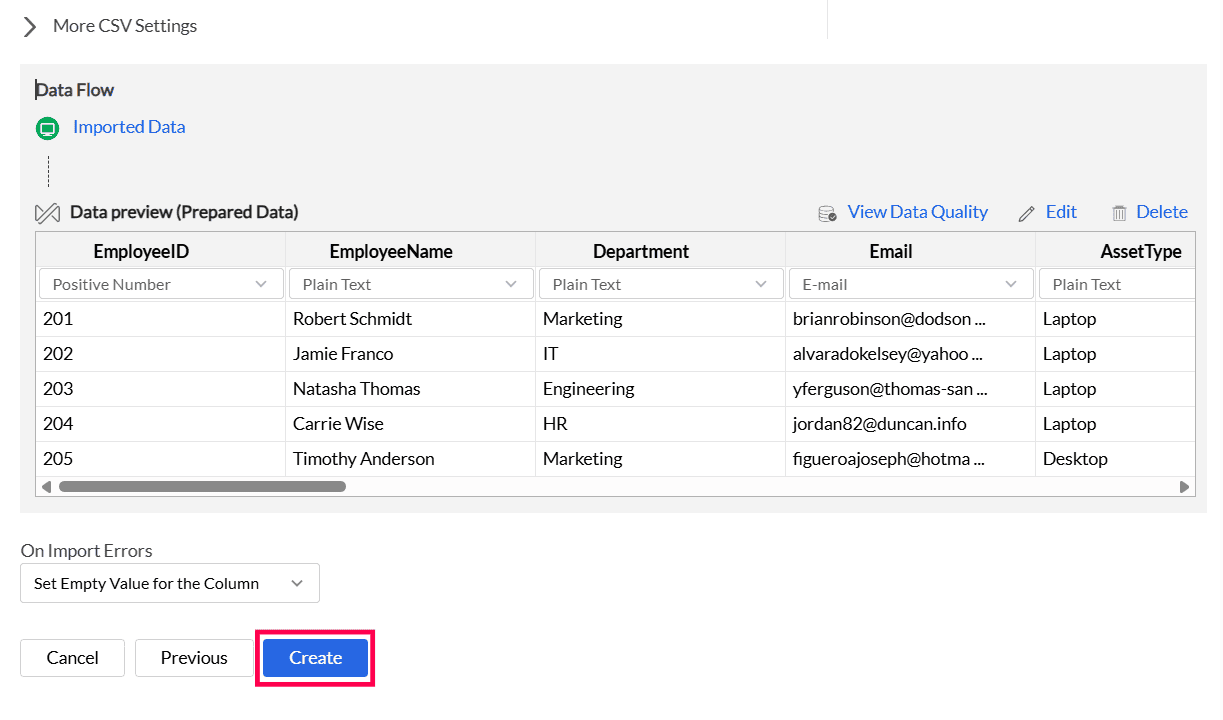Click the Create button

(x=315, y=658)
